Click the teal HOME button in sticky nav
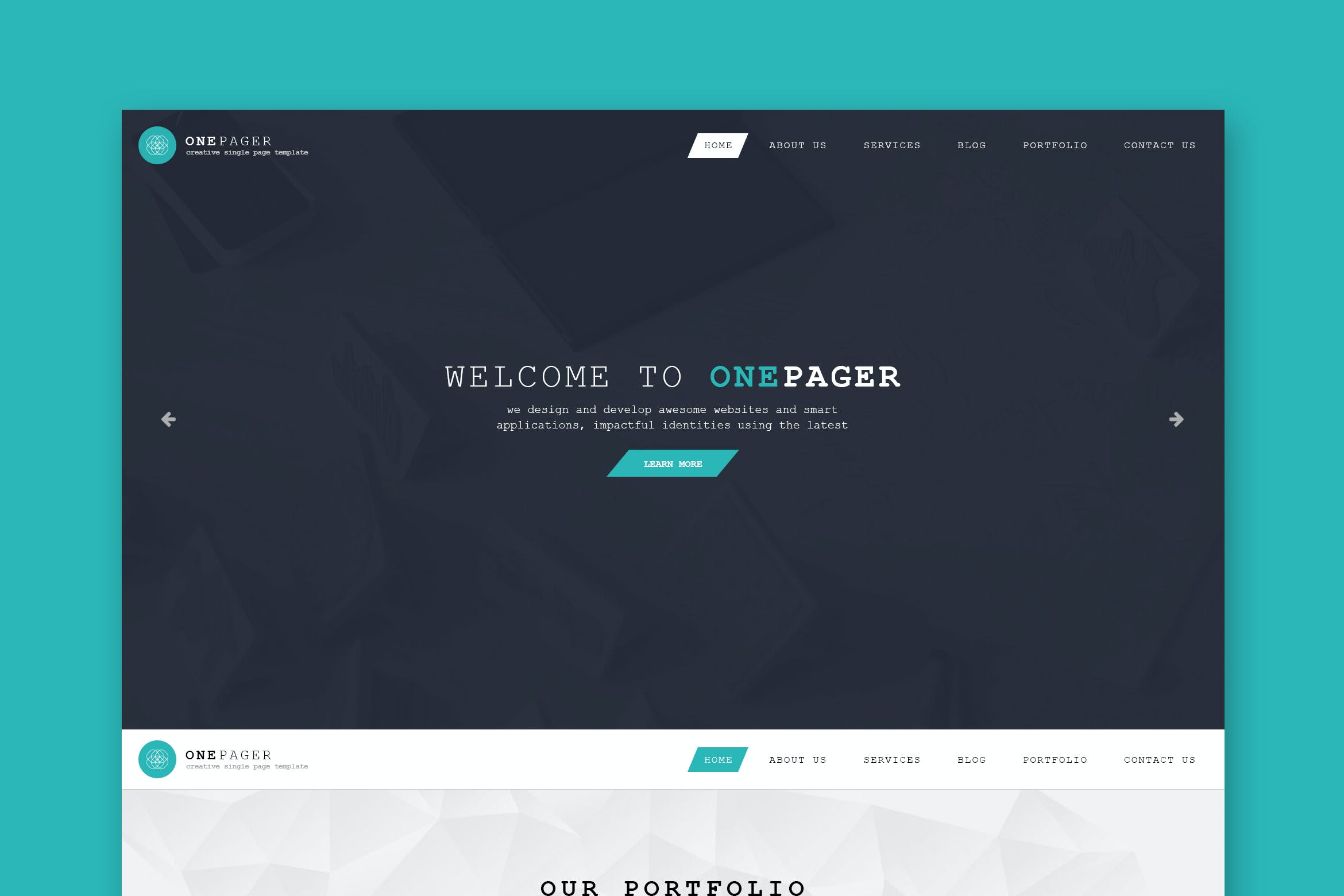 click(x=718, y=759)
